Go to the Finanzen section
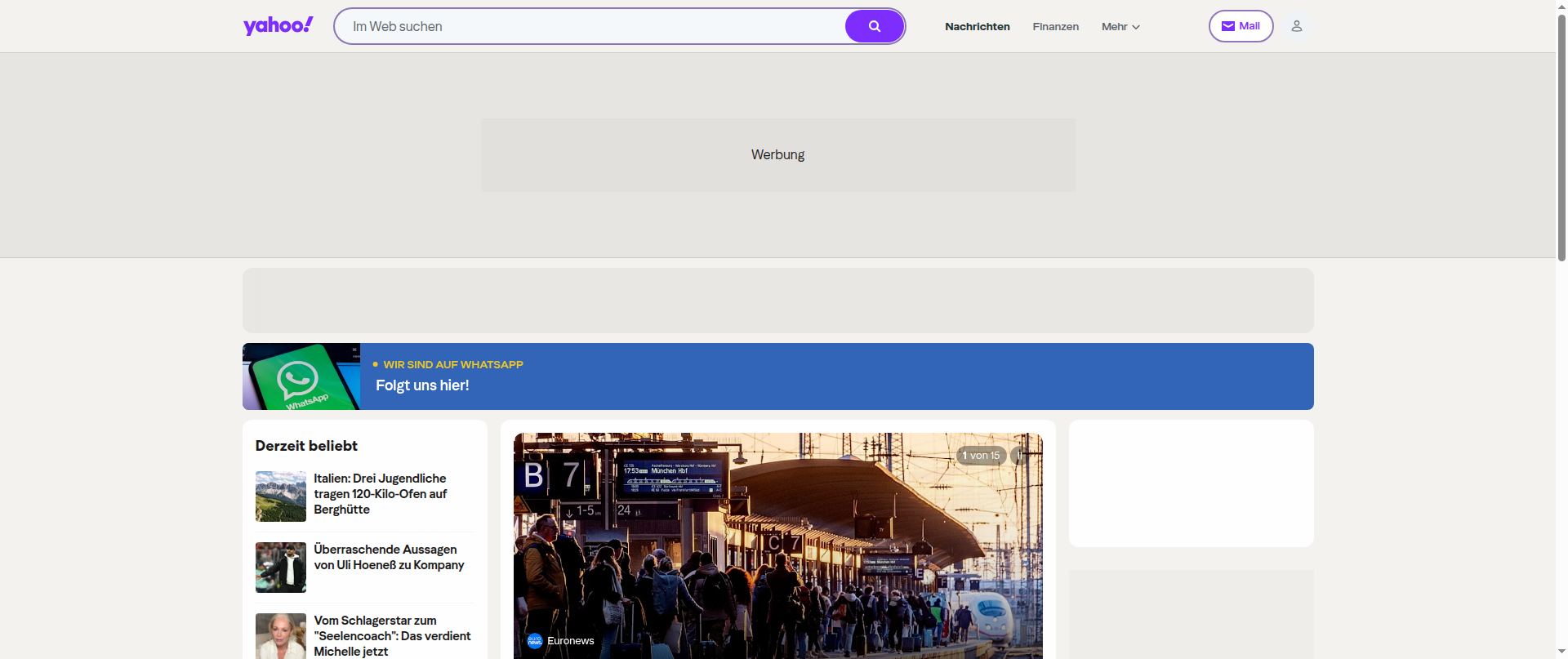Viewport: 1568px width, 659px height. click(x=1055, y=27)
